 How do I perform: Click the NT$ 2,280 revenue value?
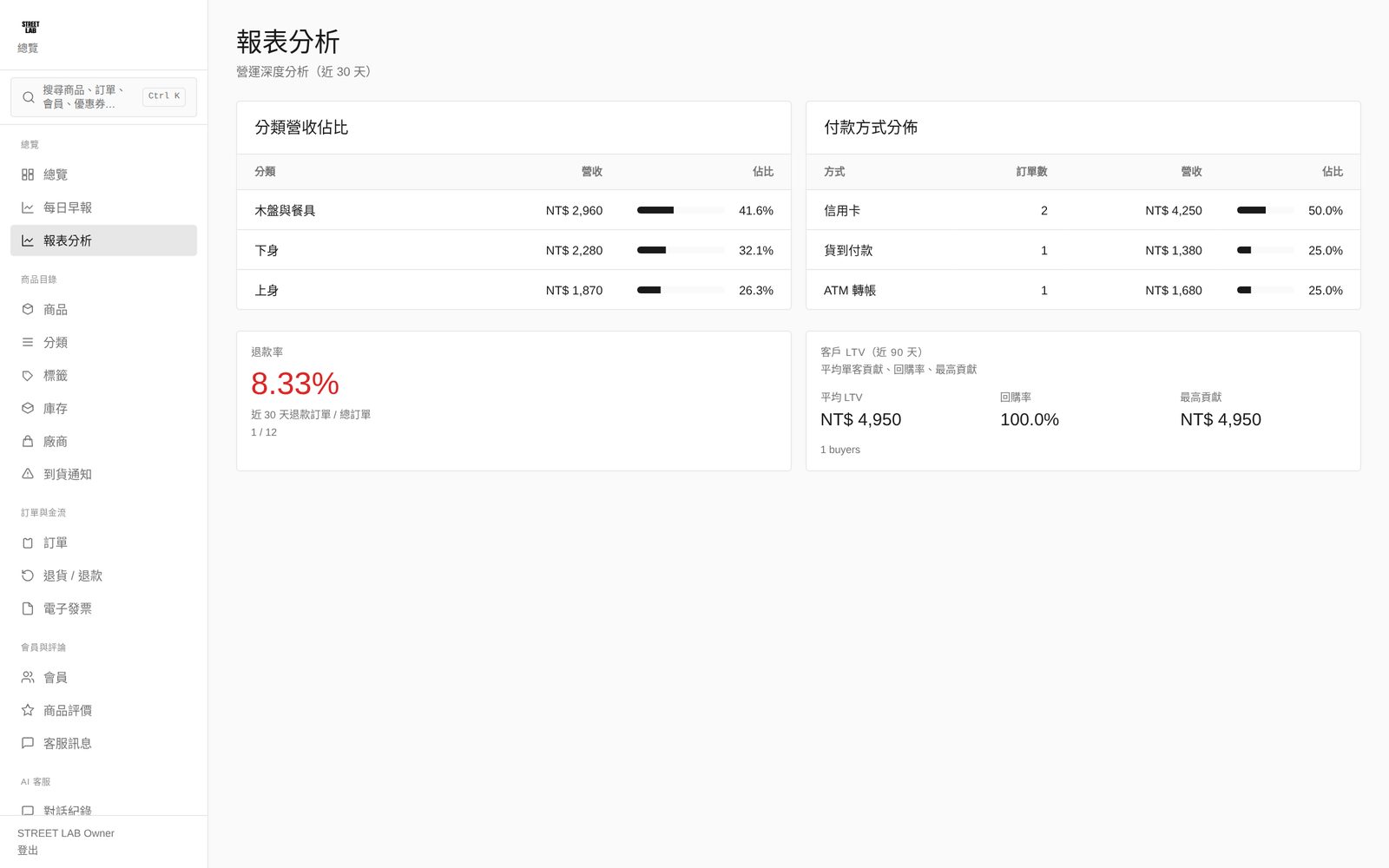tap(574, 250)
